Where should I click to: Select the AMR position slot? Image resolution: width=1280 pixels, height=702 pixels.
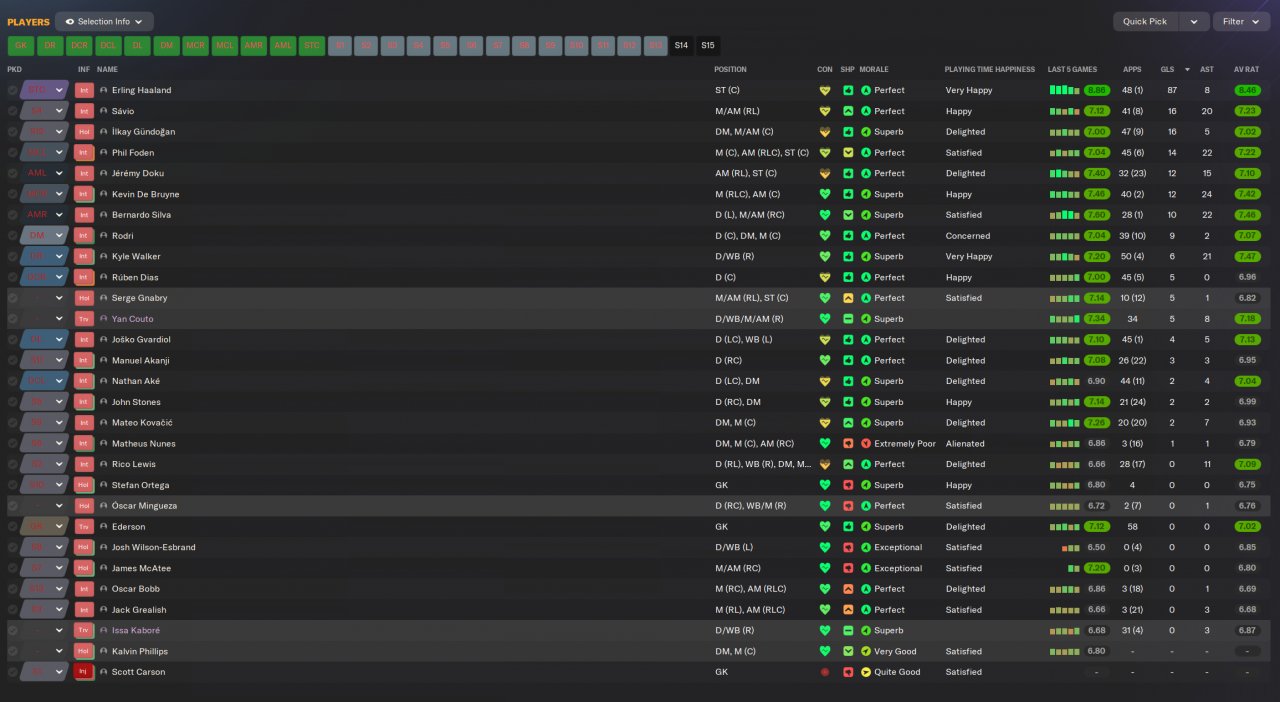(253, 45)
